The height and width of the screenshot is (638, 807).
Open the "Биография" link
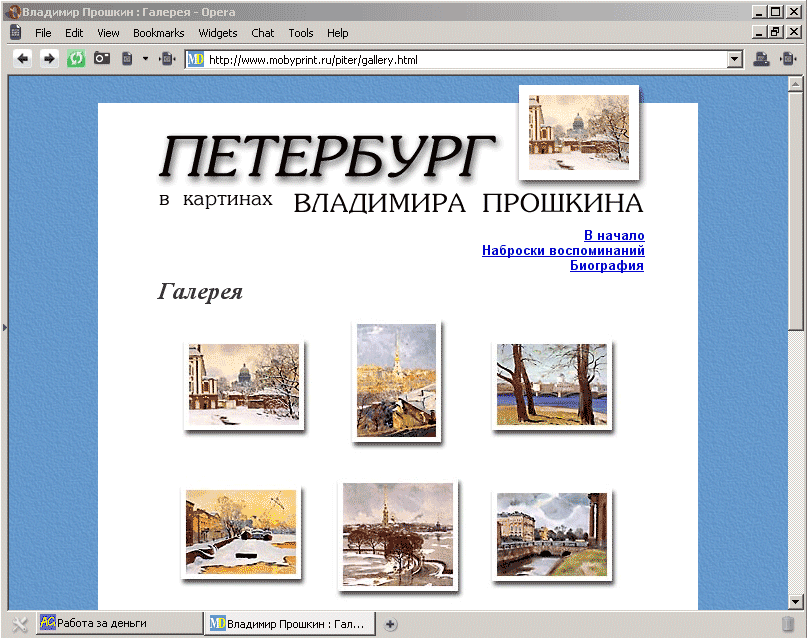(x=607, y=265)
